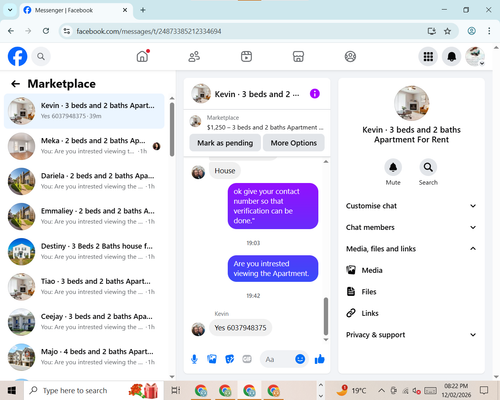This screenshot has height=400, width=500.
Task: Open Windows notification center icon
Action: (484, 390)
